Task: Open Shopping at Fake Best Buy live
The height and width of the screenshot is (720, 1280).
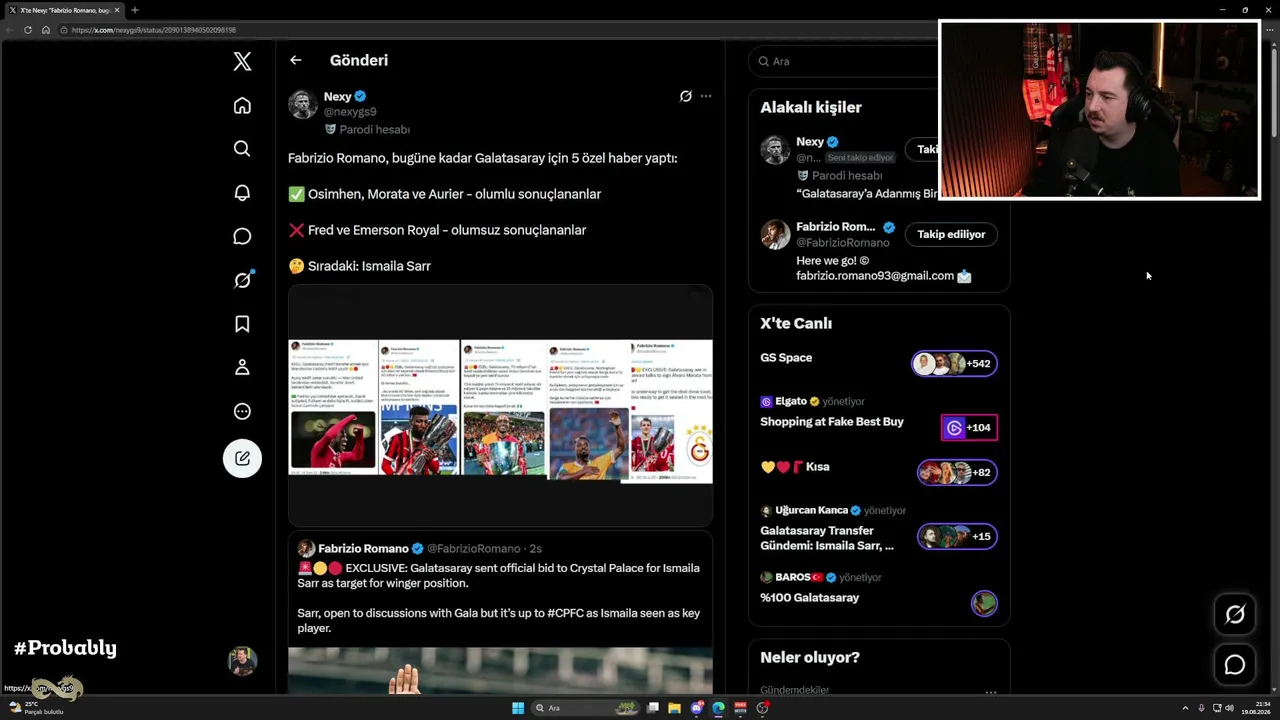Action: click(832, 422)
